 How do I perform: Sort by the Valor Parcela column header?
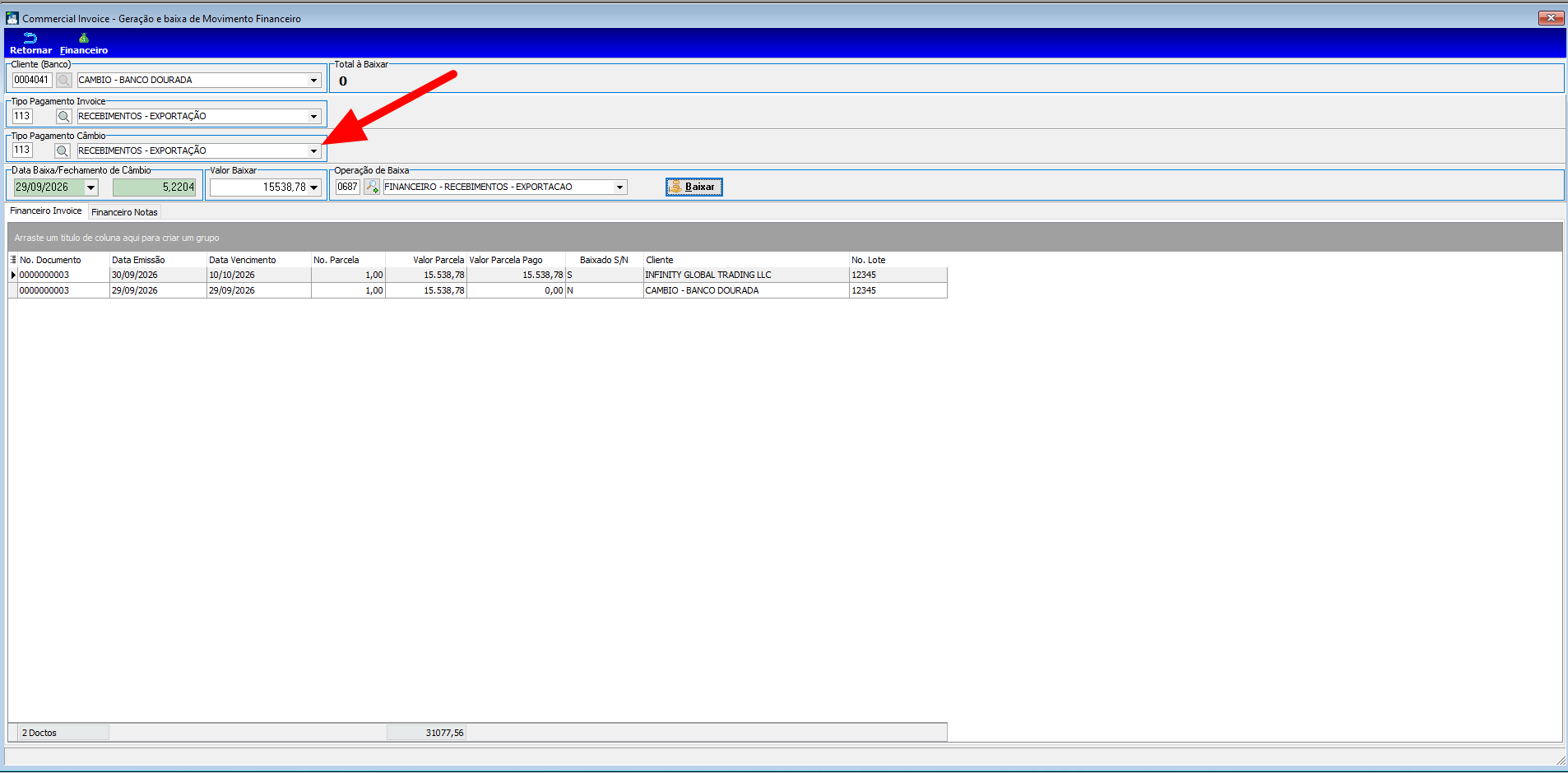(426, 260)
